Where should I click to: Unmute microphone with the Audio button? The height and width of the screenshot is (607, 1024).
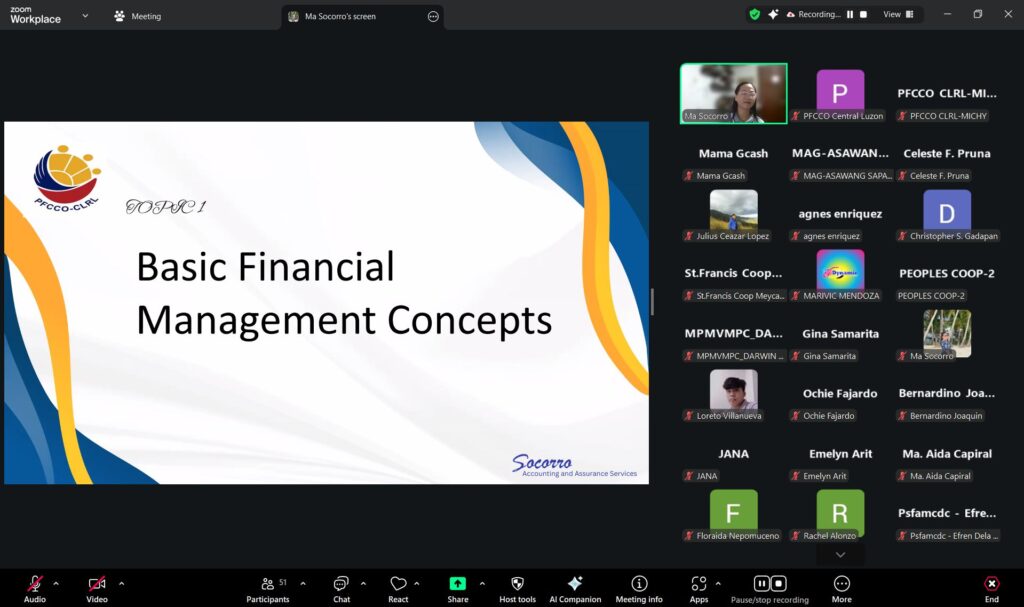click(35, 585)
